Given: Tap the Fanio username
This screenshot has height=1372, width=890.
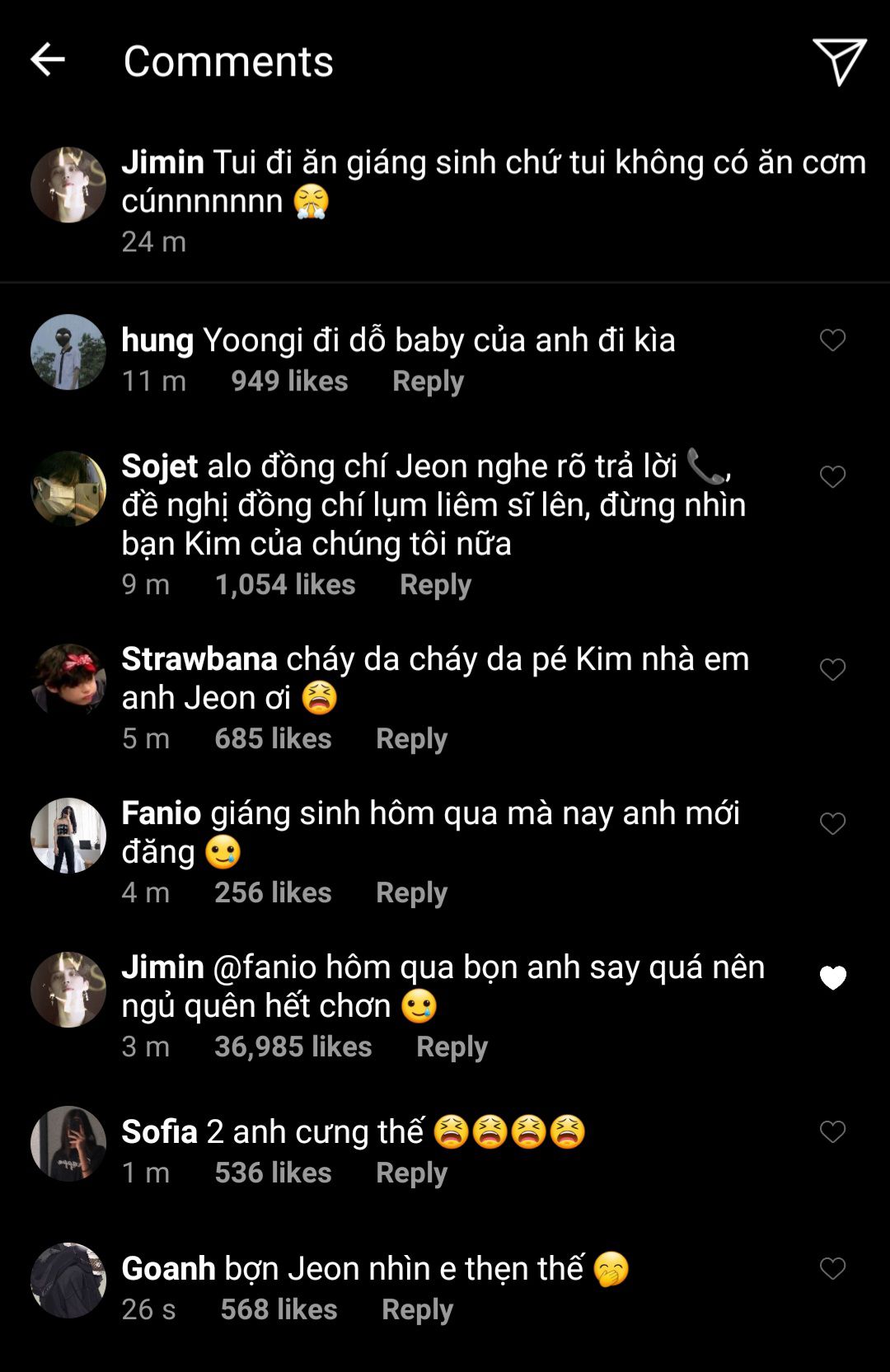Looking at the screenshot, I should pyautogui.click(x=162, y=813).
